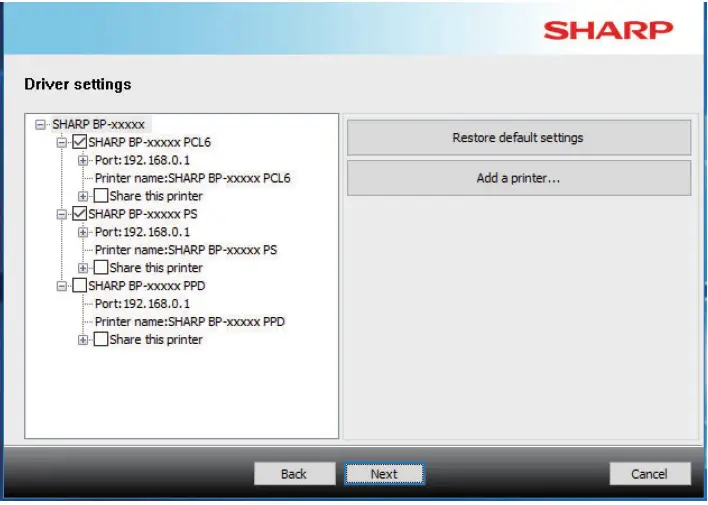Screen dimensions: 708x505
Task: Select Port:192.168.0.1 under PCL6
Action: coord(143,160)
